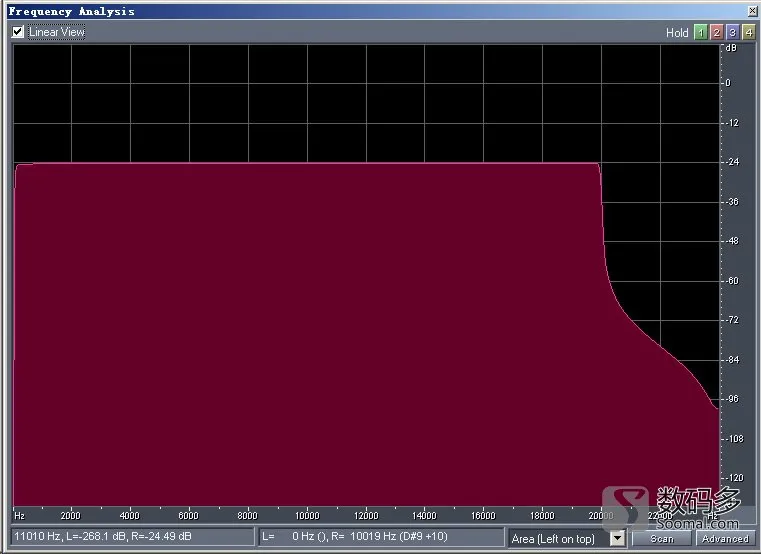Viewport: 761px width, 554px height.
Task: Click the -24 dB scale label
Action: click(732, 162)
